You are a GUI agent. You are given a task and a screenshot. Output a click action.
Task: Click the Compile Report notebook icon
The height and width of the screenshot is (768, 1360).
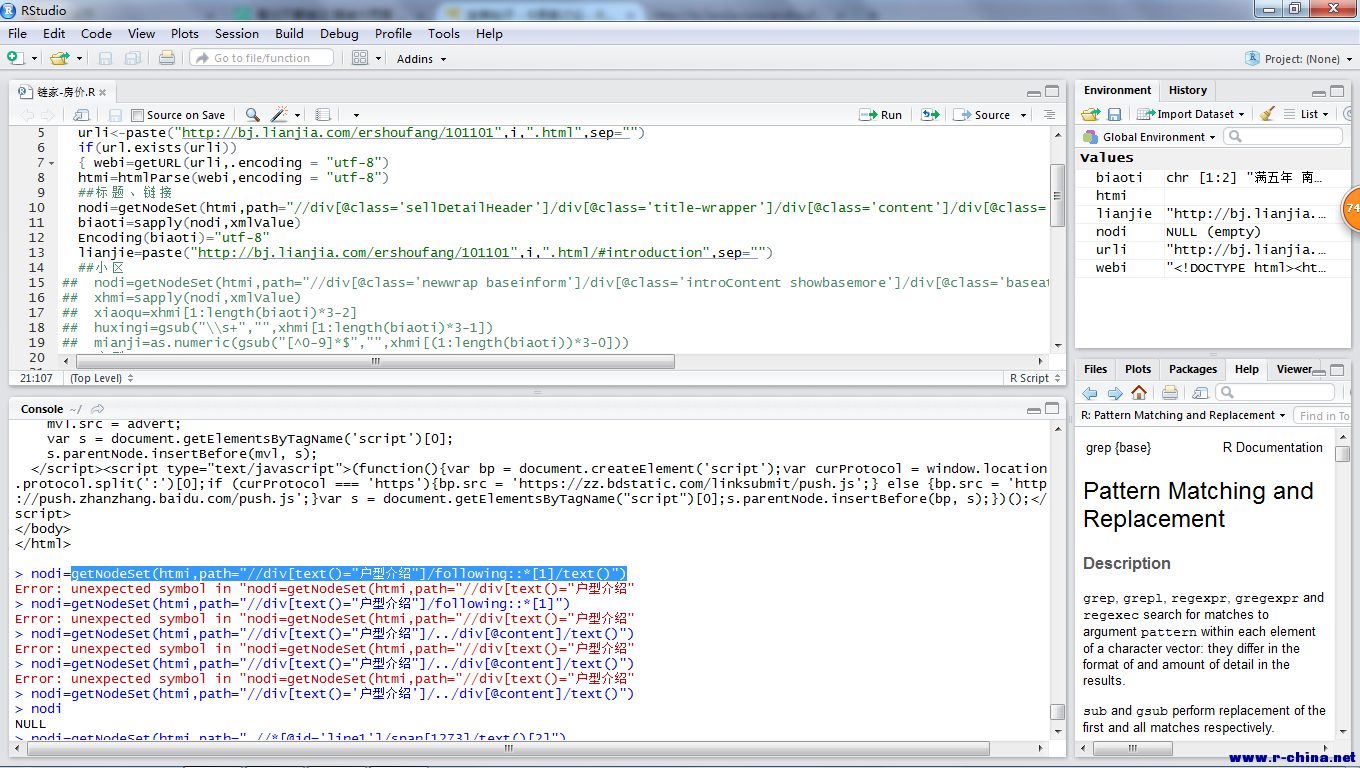(323, 115)
